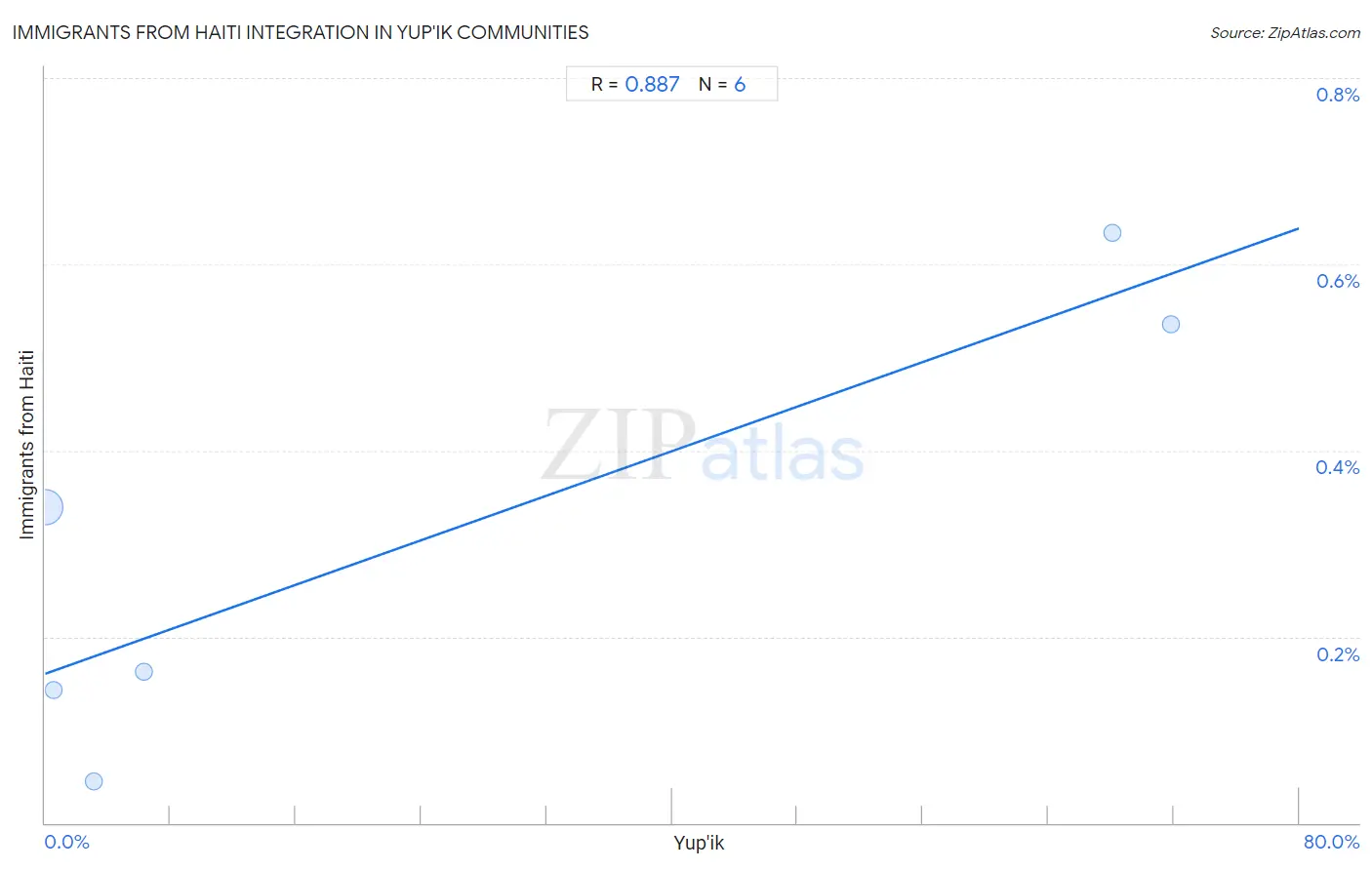Click the 0.0% x-axis tick label
1372x870 pixels.
pyautogui.click(x=66, y=842)
